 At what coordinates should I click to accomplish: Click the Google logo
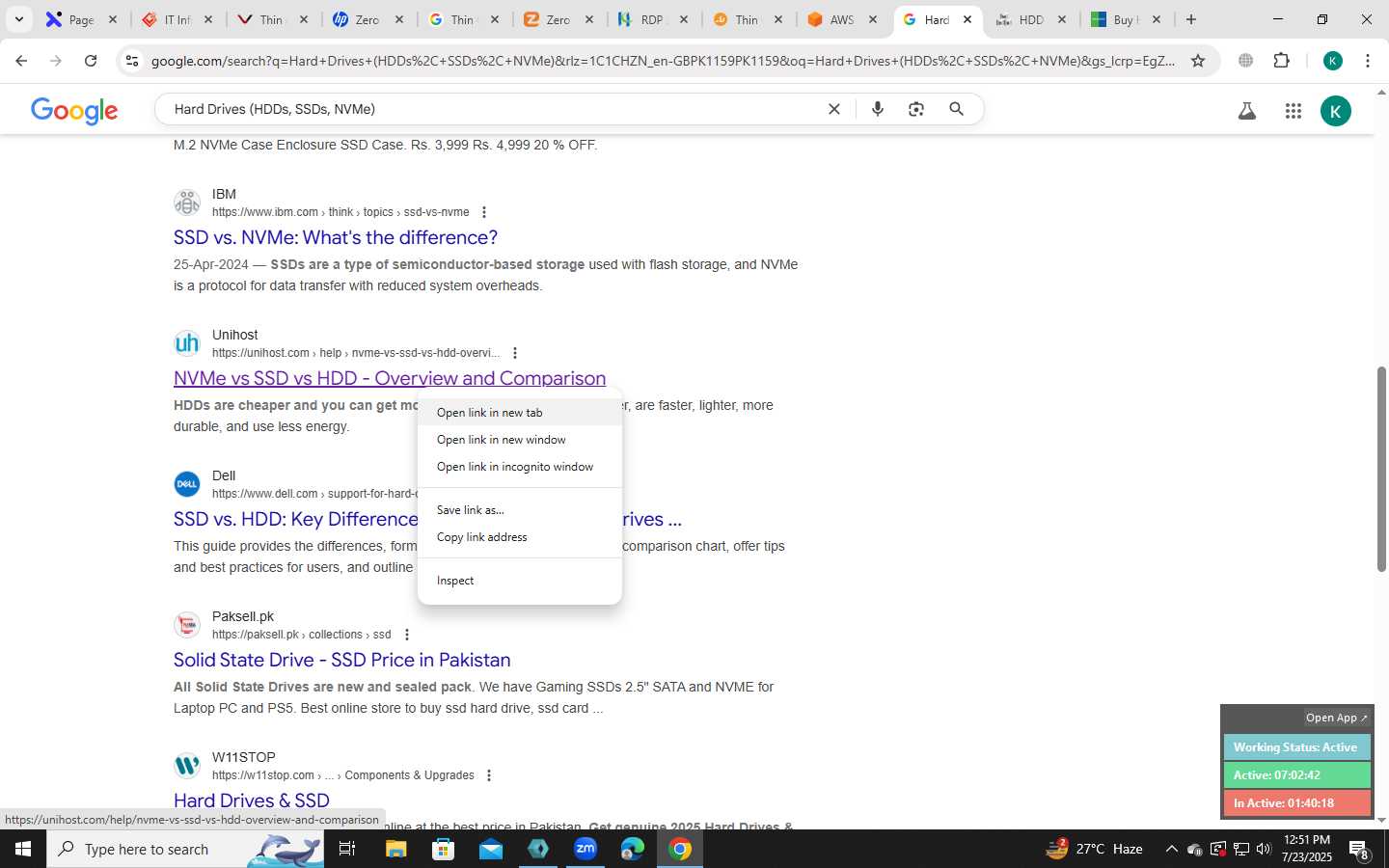[74, 110]
